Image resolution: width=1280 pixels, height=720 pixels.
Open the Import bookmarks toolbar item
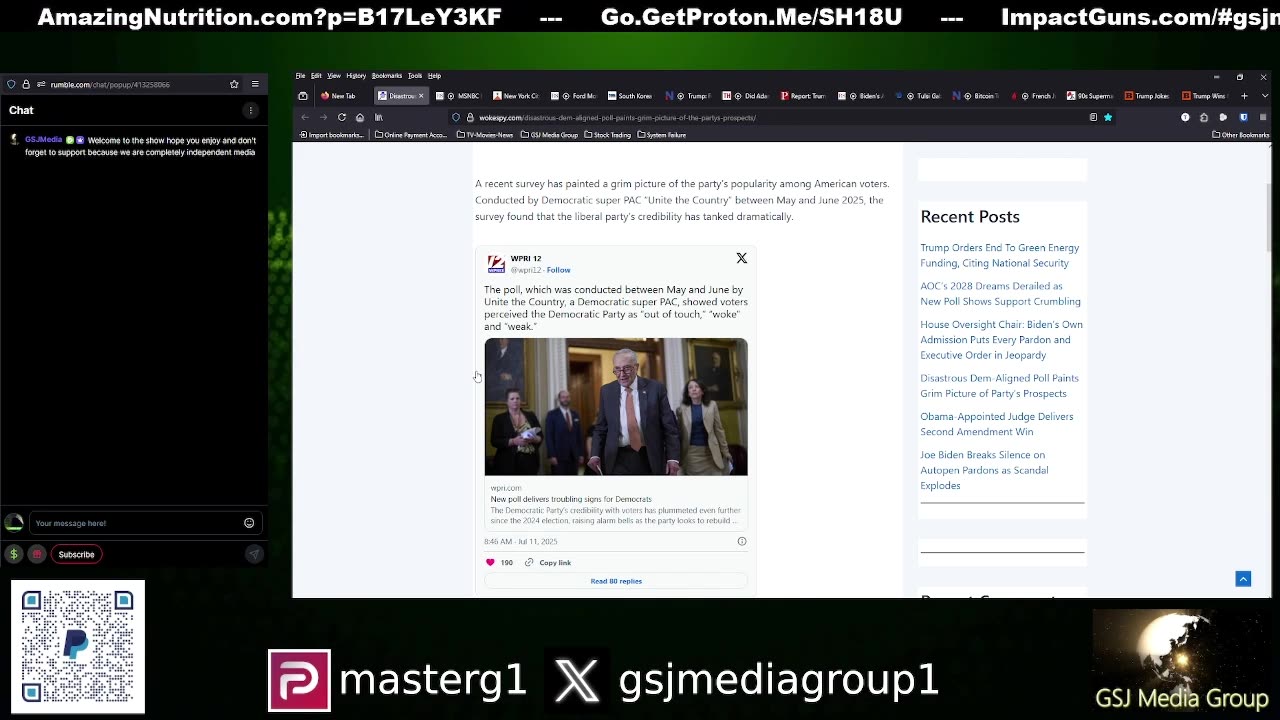331,135
